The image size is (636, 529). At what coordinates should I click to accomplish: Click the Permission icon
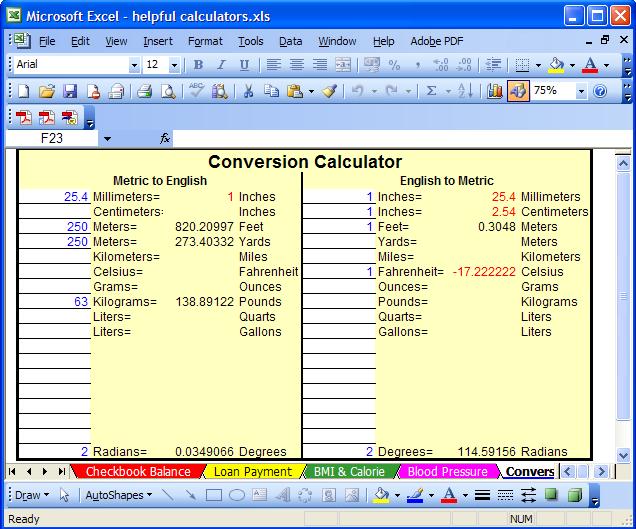(93, 91)
